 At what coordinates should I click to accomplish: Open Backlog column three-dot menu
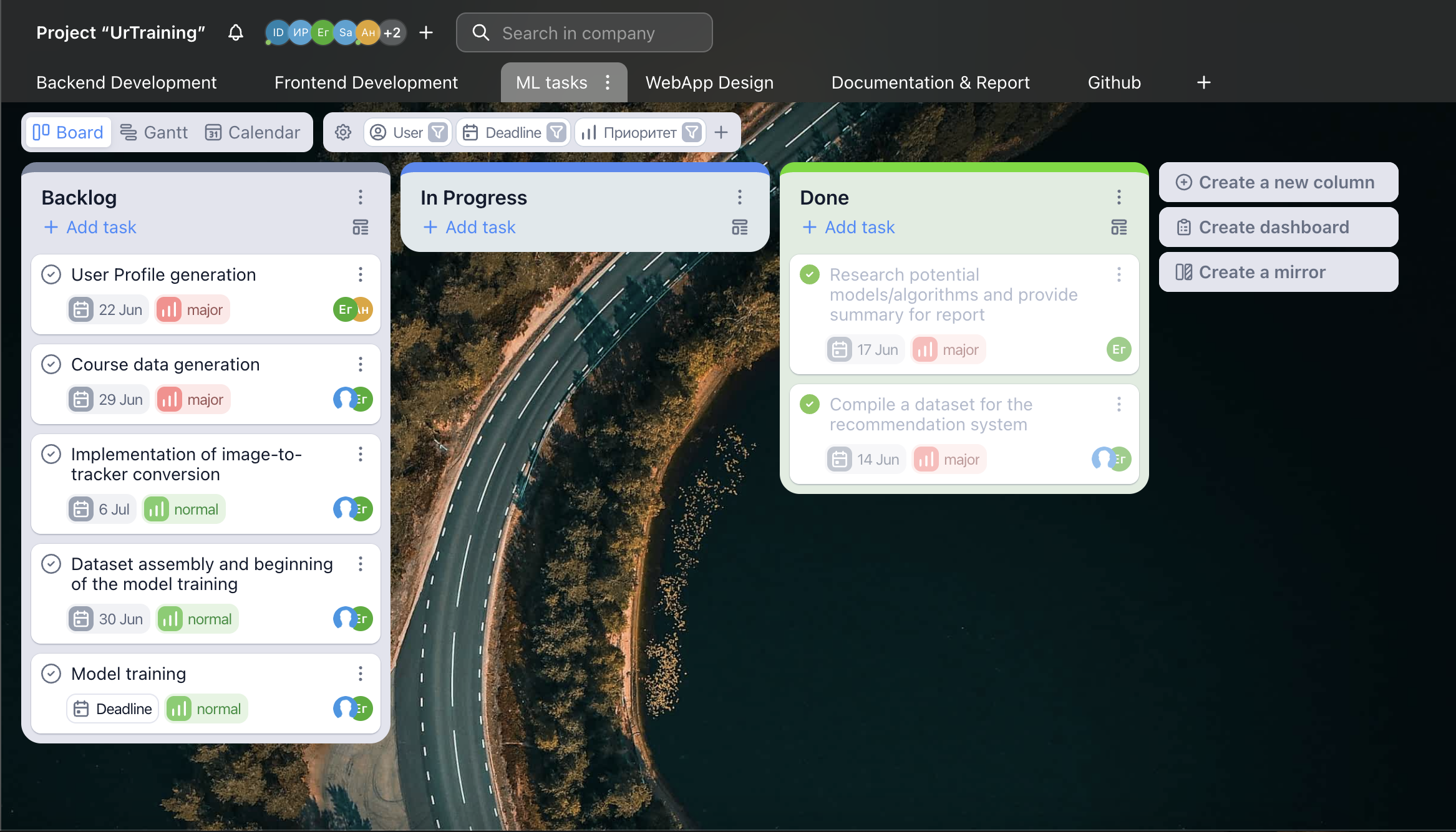[361, 197]
